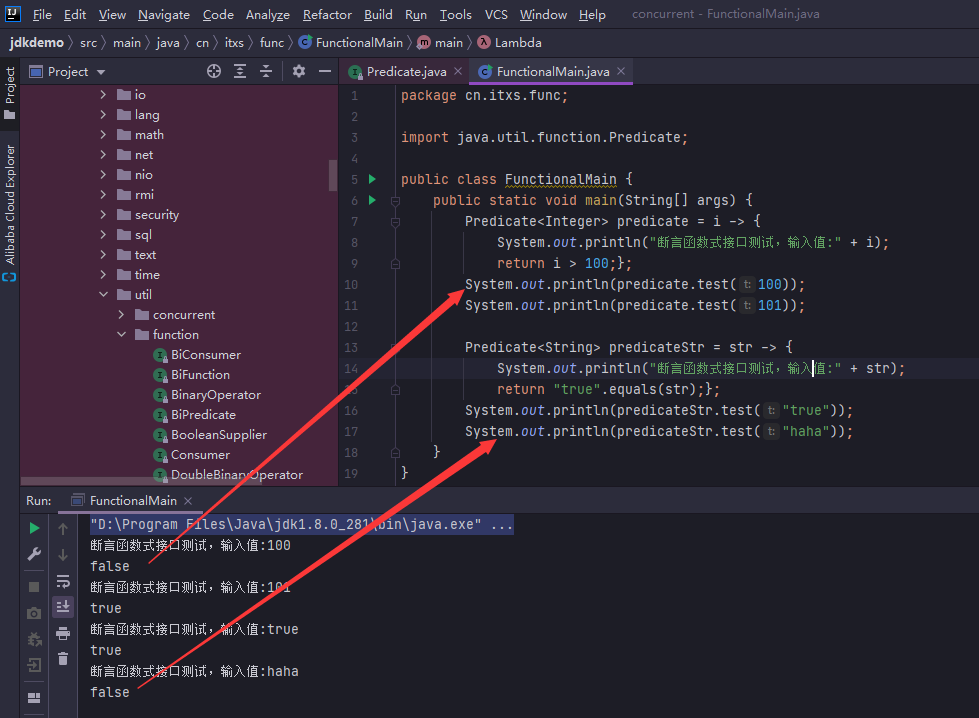
Task: Click jdkdemo breadcrumb
Action: coord(36,42)
